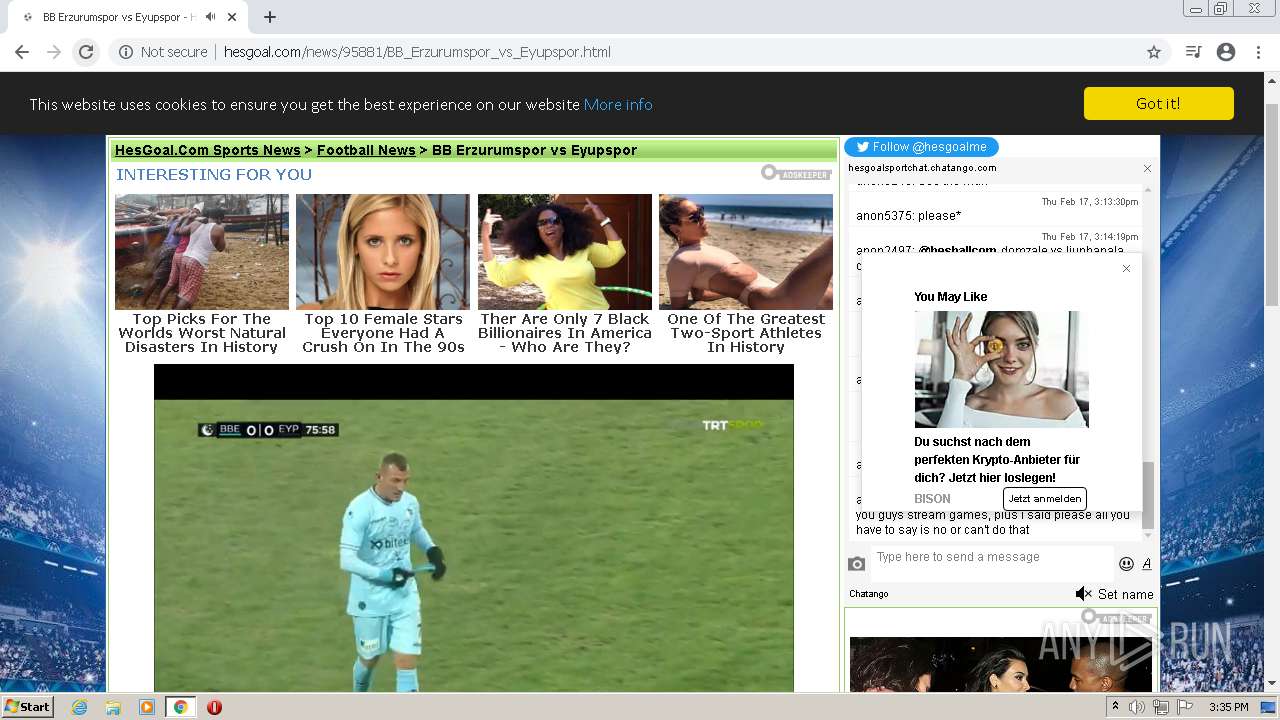Close the BB Erzurumspor vs Eyupspor tab
The height and width of the screenshot is (720, 1280).
pos(233,17)
